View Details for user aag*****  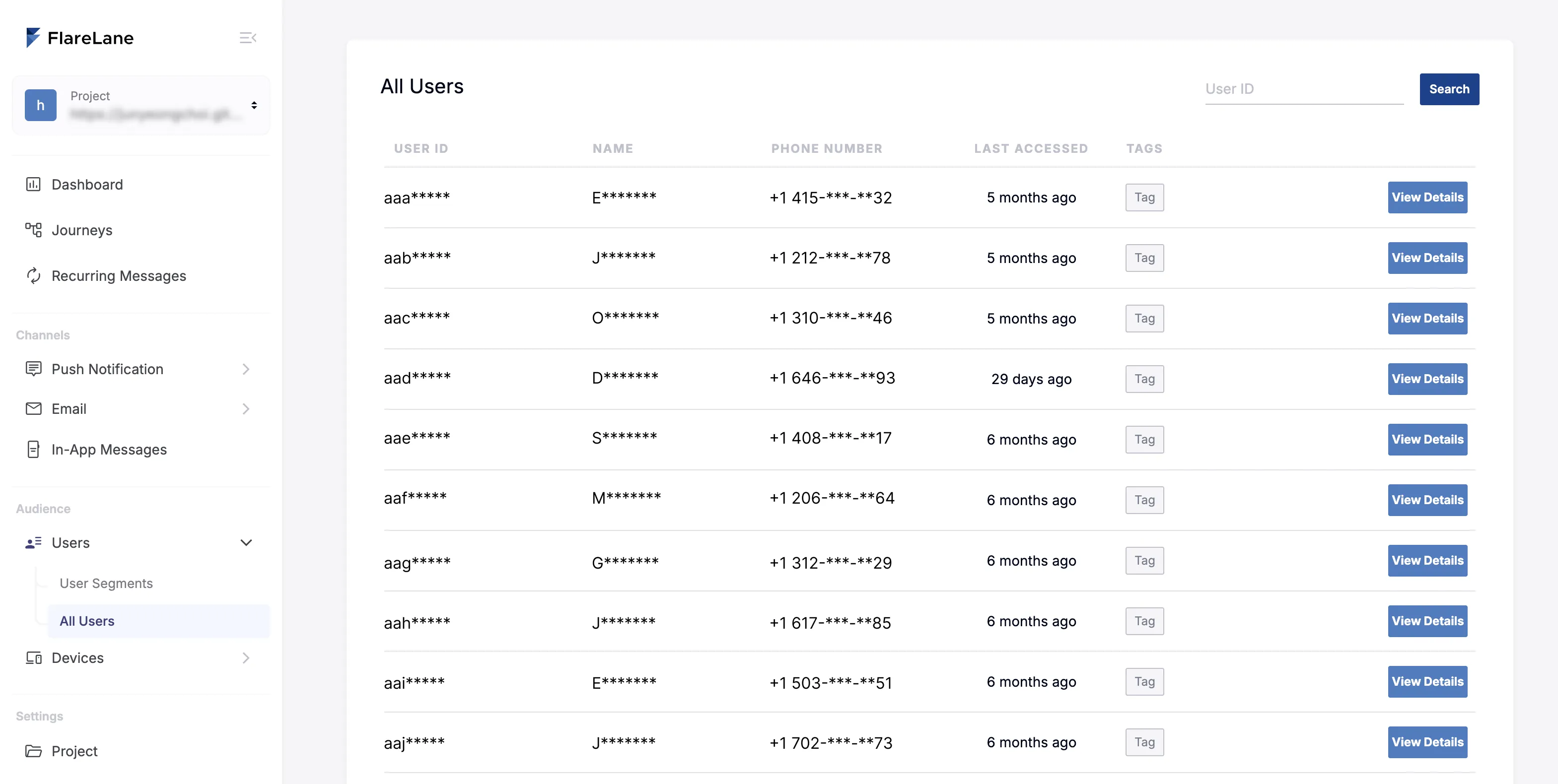(1427, 560)
